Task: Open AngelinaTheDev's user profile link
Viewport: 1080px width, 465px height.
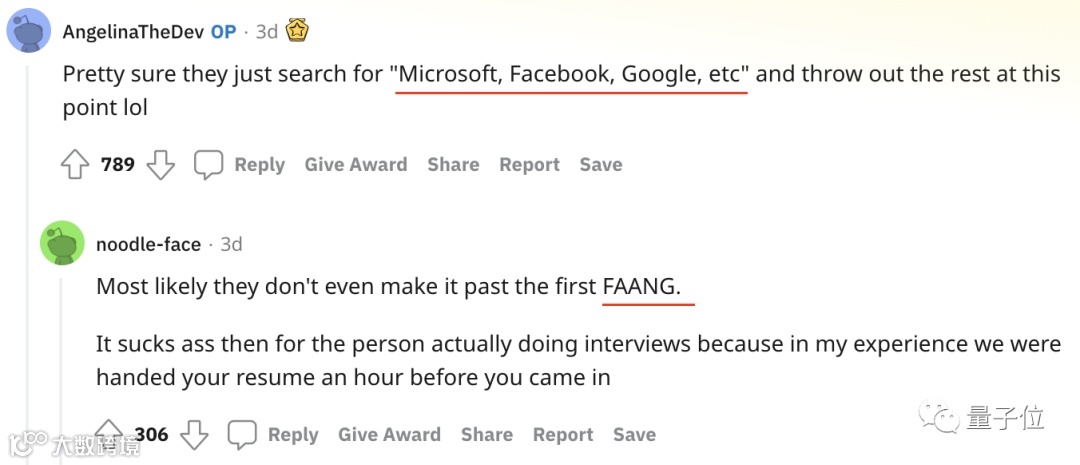Action: (134, 32)
